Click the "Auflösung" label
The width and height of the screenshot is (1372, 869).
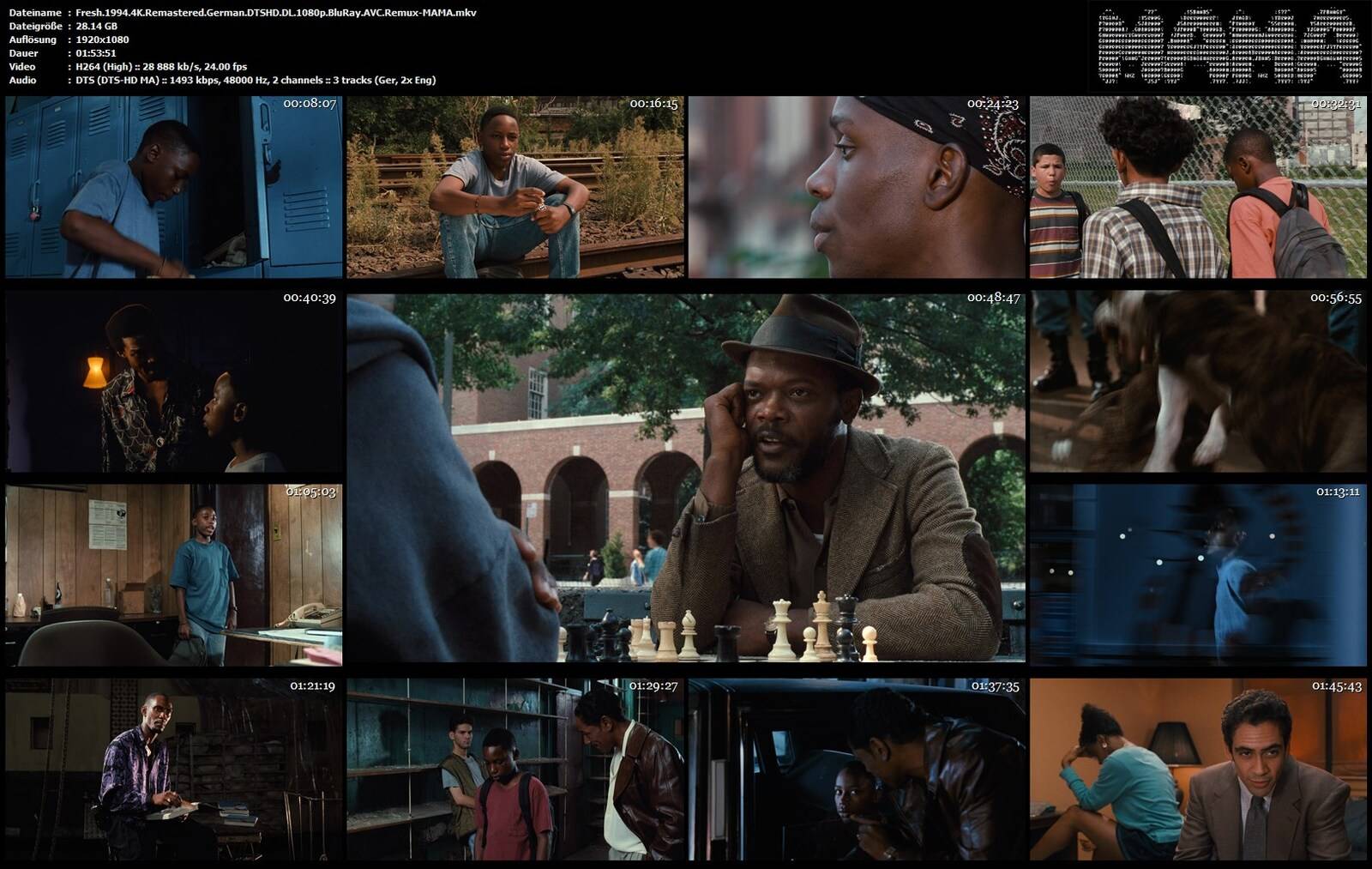(x=33, y=39)
